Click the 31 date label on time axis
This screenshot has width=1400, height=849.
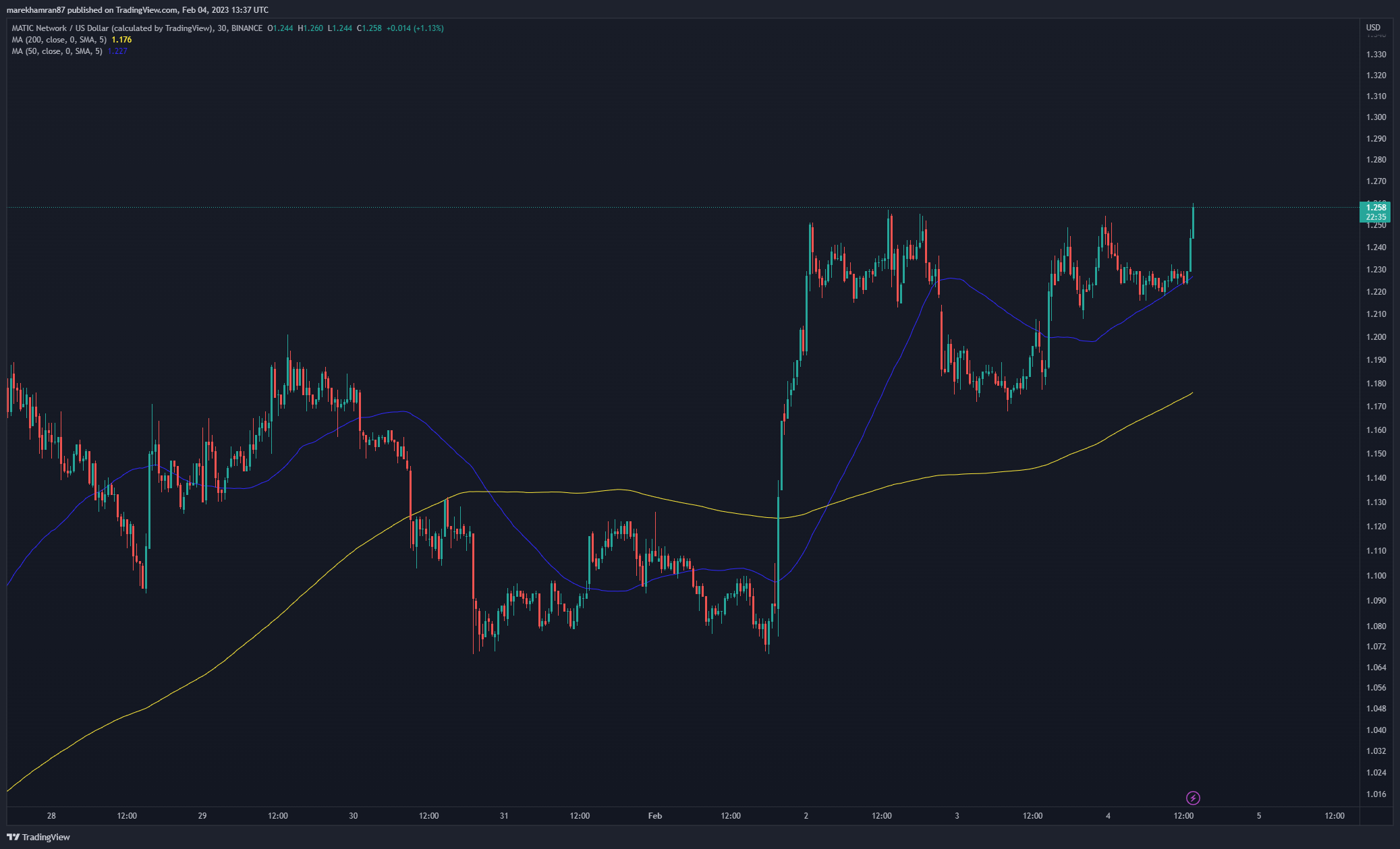click(504, 816)
